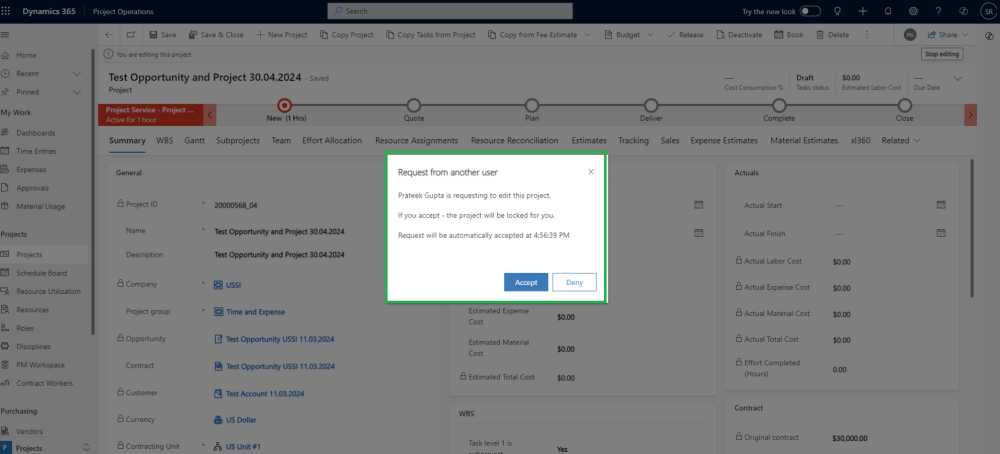Image resolution: width=1000 pixels, height=454 pixels.
Task: Open the Estimates tab
Action: coord(589,140)
